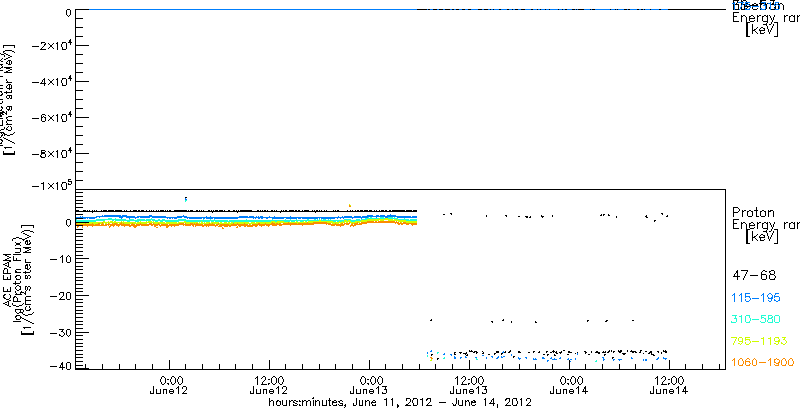Click the -30 tick on proton flux axis
800x410 pixels.
tap(60, 332)
